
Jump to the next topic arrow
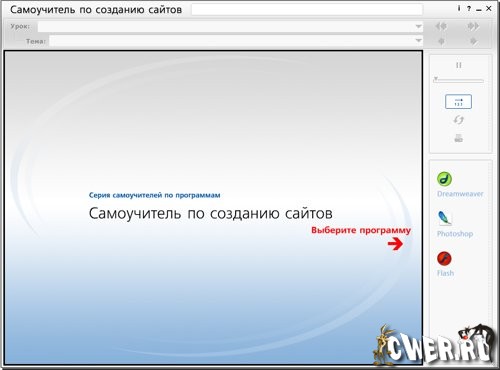473,41
